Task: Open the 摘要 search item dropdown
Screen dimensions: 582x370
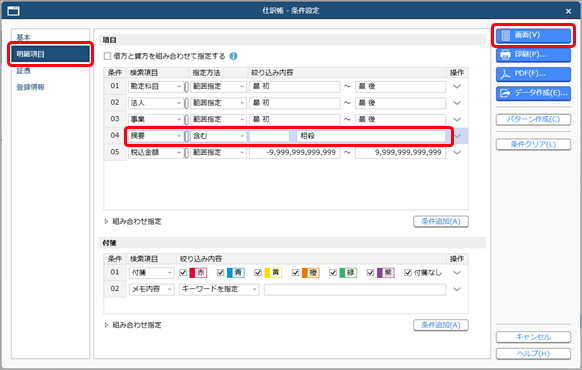Action: 155,136
